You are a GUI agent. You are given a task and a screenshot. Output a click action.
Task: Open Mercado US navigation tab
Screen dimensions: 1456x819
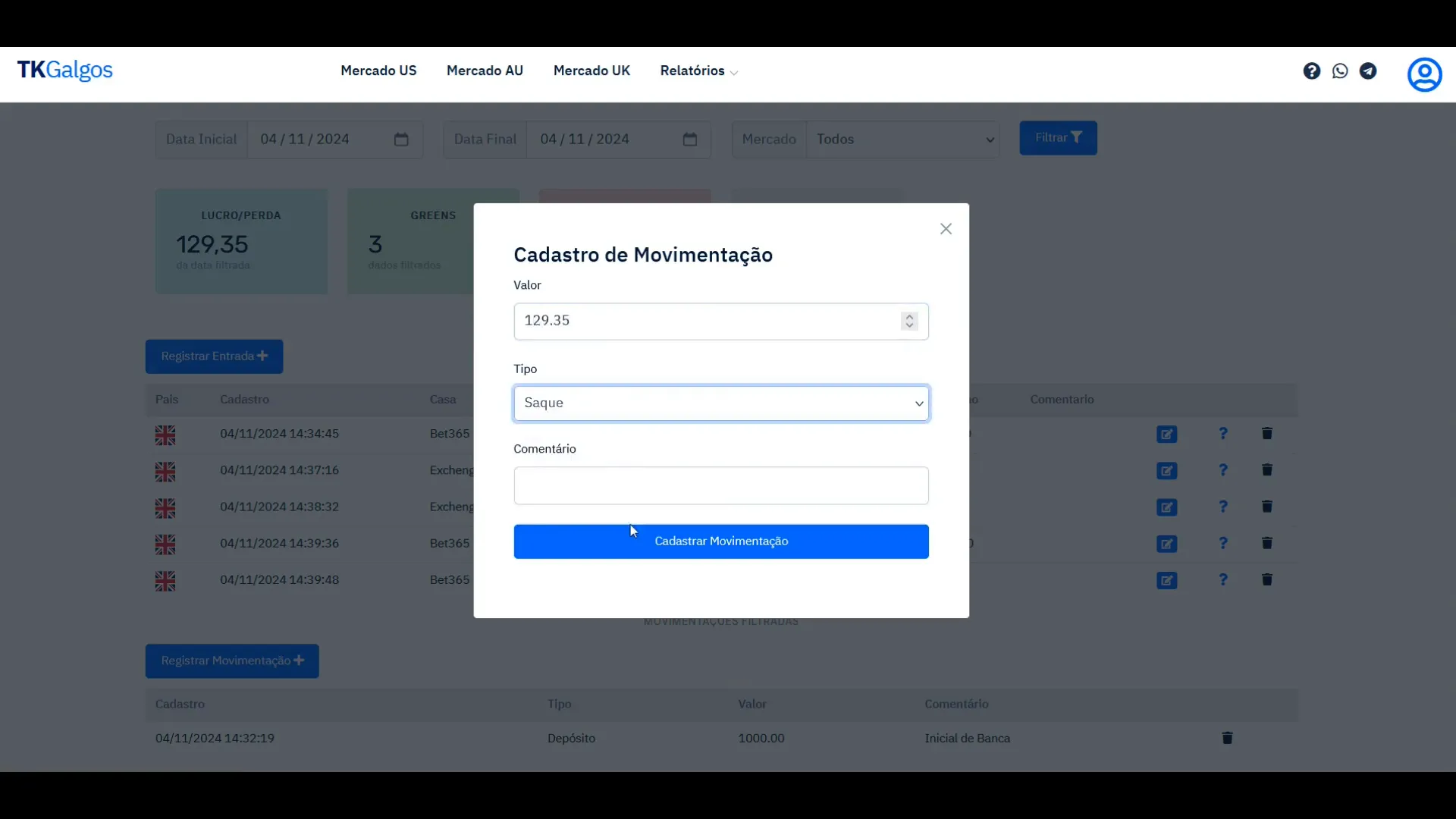(x=379, y=70)
